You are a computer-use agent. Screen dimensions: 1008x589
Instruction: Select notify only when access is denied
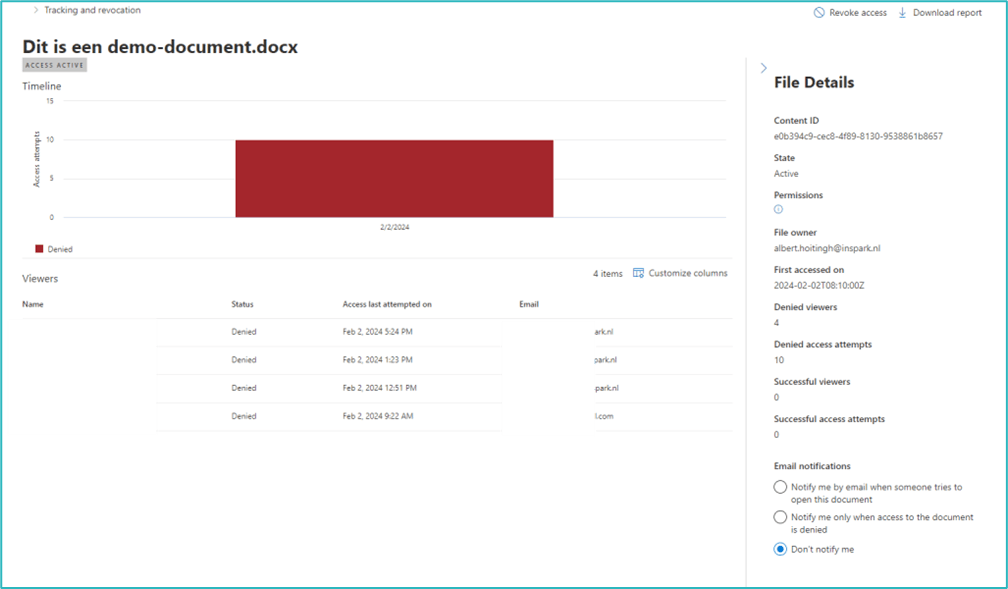tap(780, 517)
